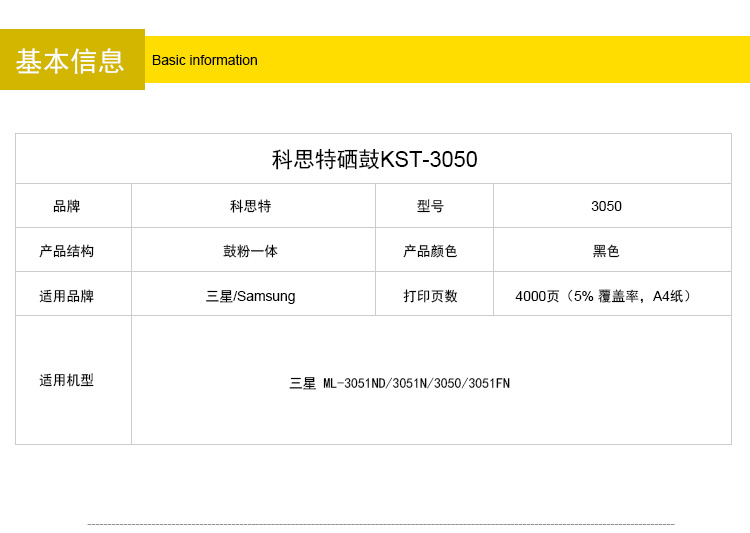Click the 型号 label cell
750x533 pixels.
click(x=430, y=206)
